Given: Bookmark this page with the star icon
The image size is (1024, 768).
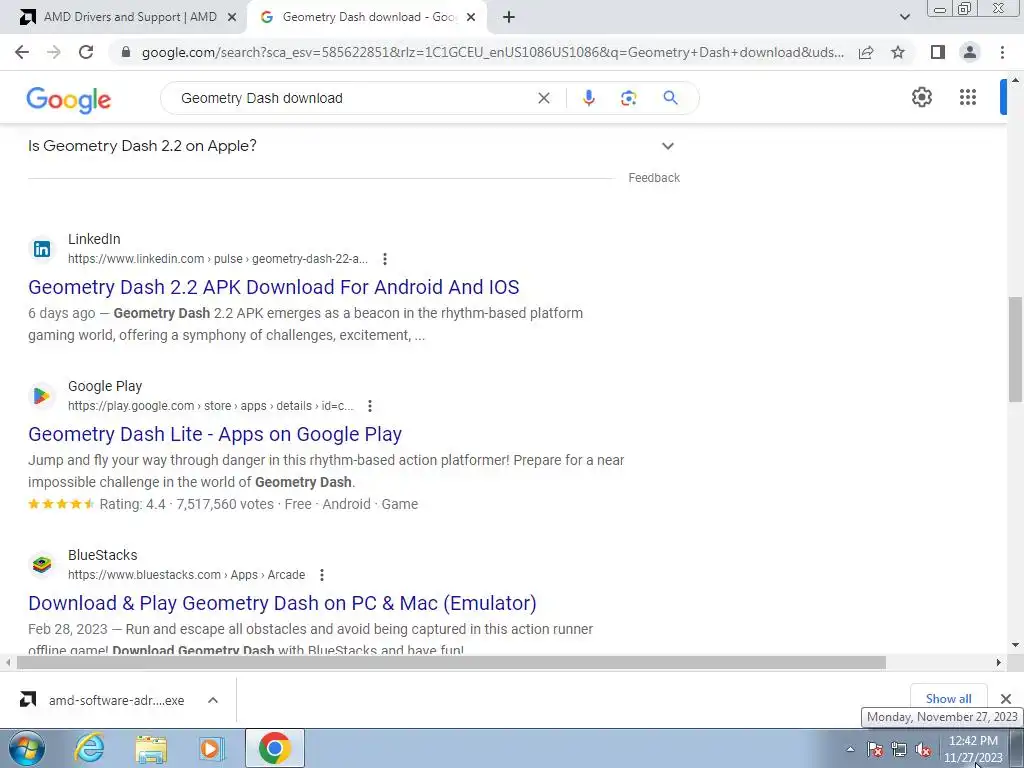Looking at the screenshot, I should (x=898, y=52).
